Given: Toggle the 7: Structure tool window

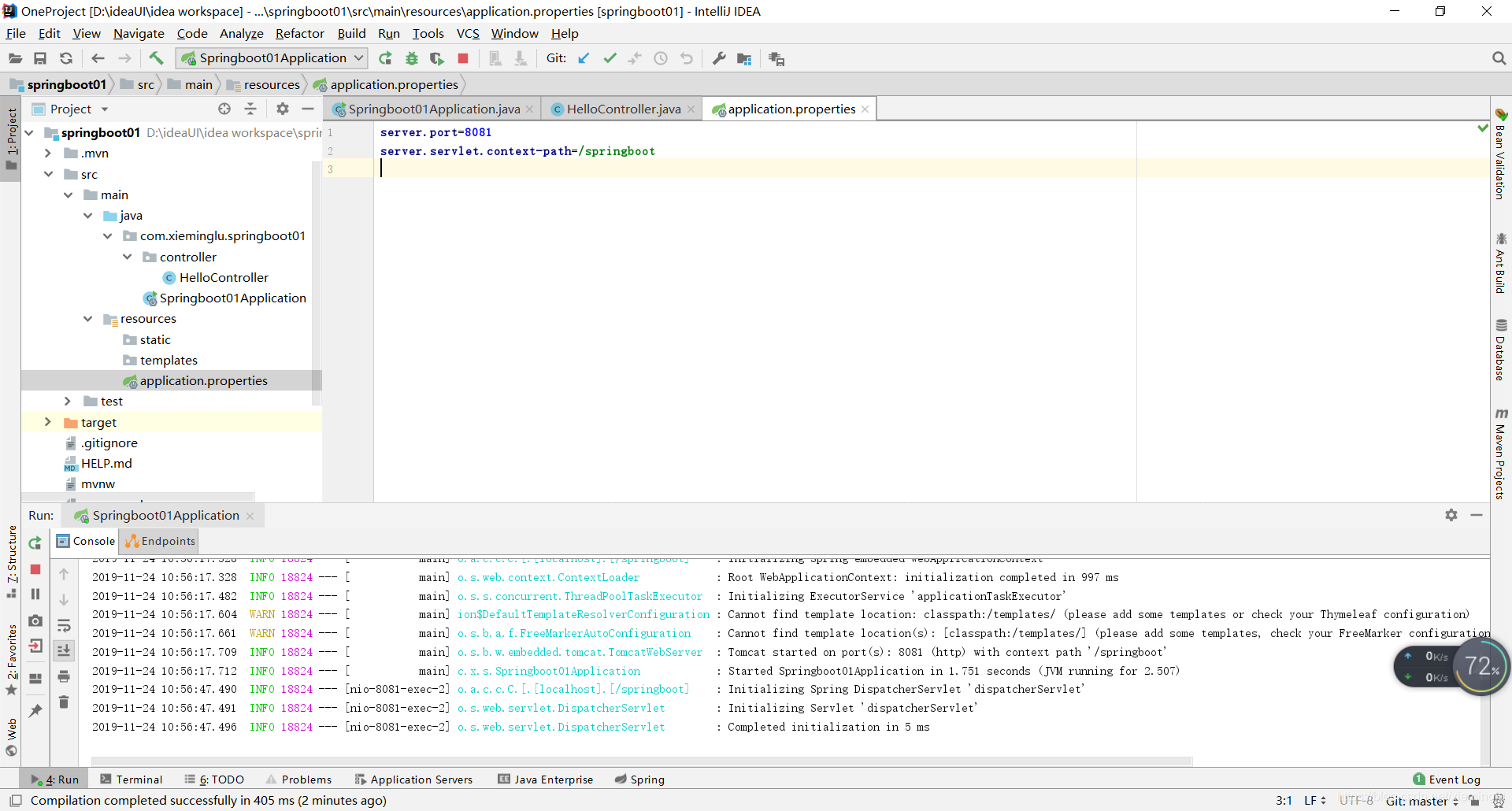Looking at the screenshot, I should (x=11, y=562).
